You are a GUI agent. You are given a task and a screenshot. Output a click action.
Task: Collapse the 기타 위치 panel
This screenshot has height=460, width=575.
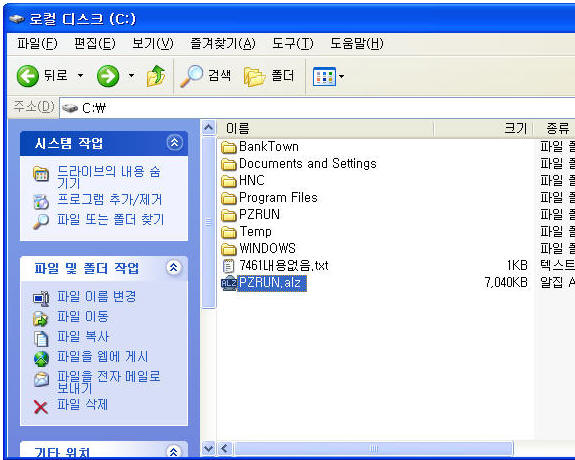click(x=174, y=452)
